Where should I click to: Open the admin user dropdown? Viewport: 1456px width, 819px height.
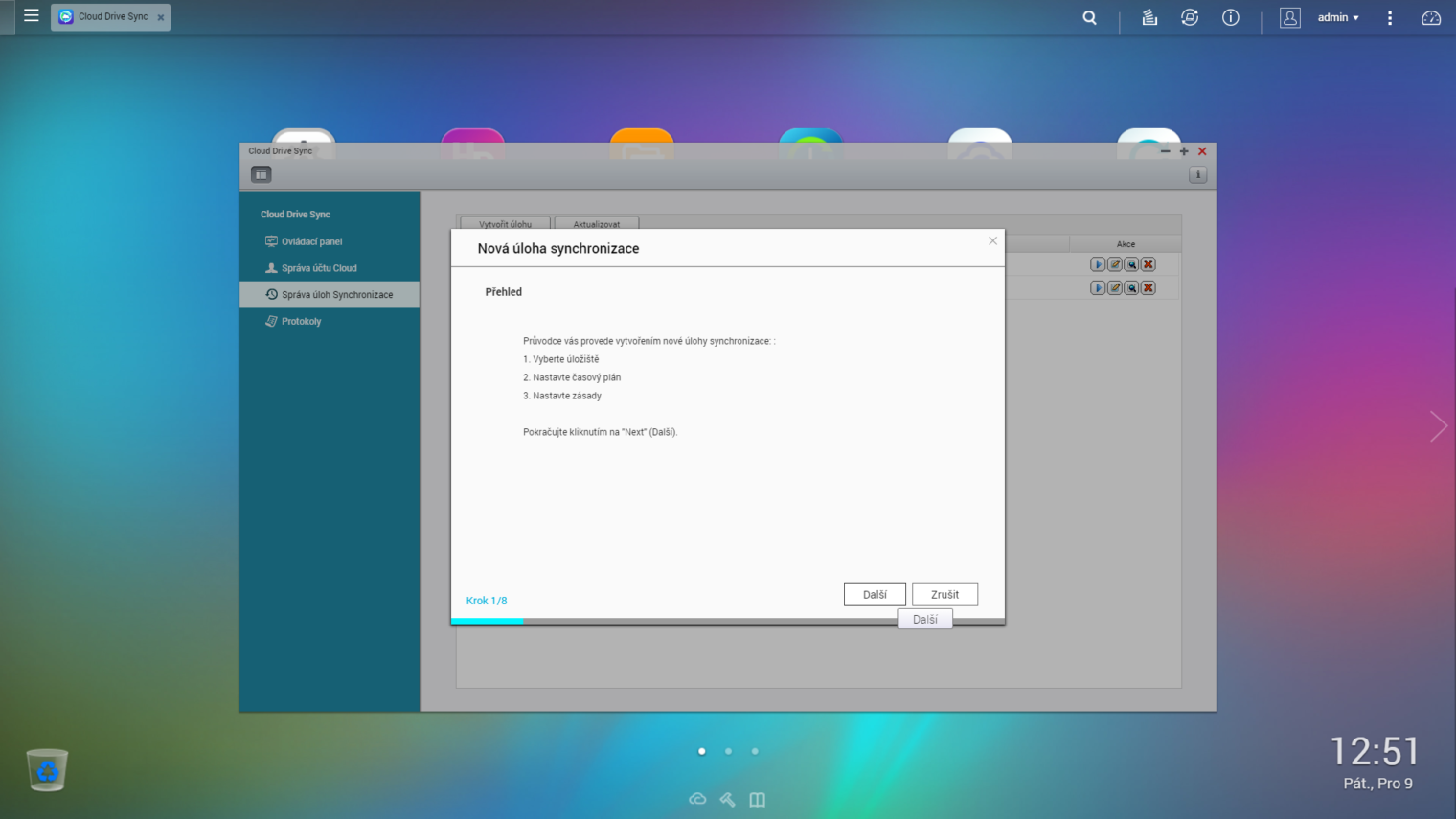(x=1338, y=17)
